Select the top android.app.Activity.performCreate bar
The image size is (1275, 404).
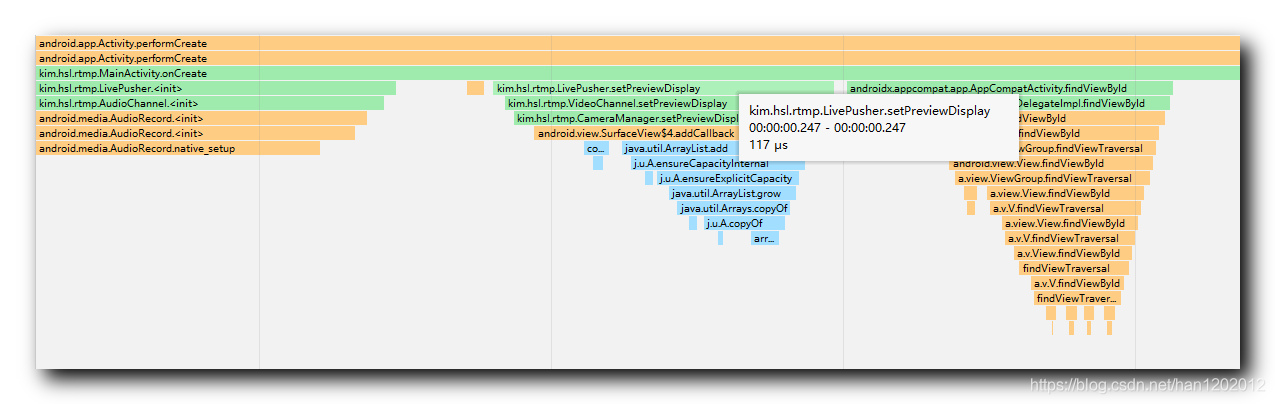pos(637,43)
